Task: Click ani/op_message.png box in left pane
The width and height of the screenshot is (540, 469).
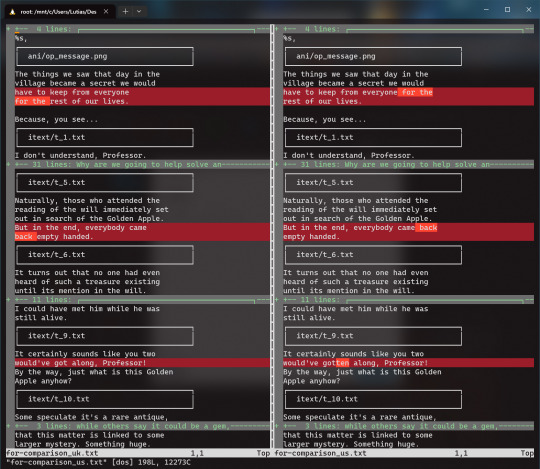Action: (105, 56)
